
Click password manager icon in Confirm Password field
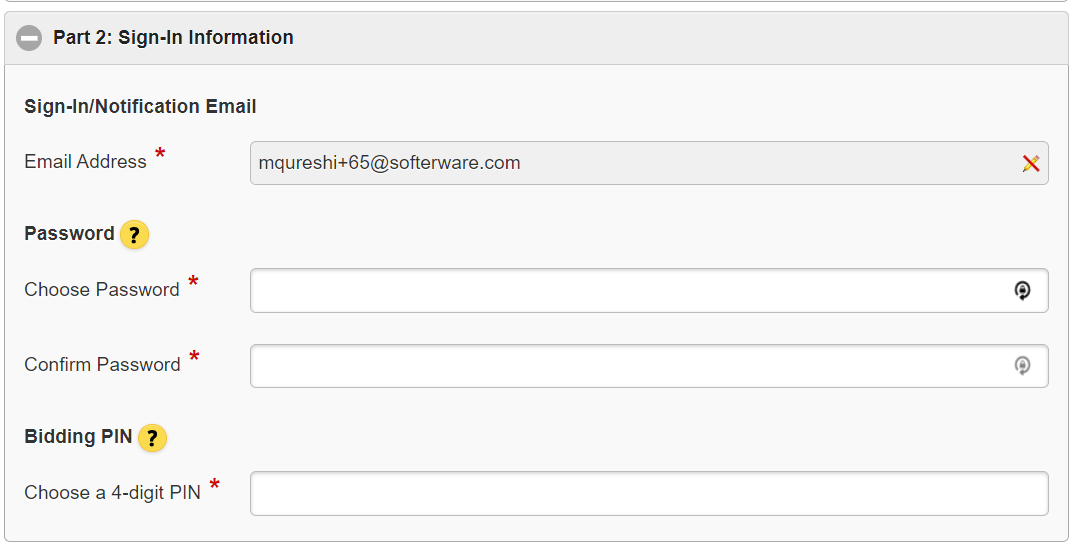[1022, 365]
